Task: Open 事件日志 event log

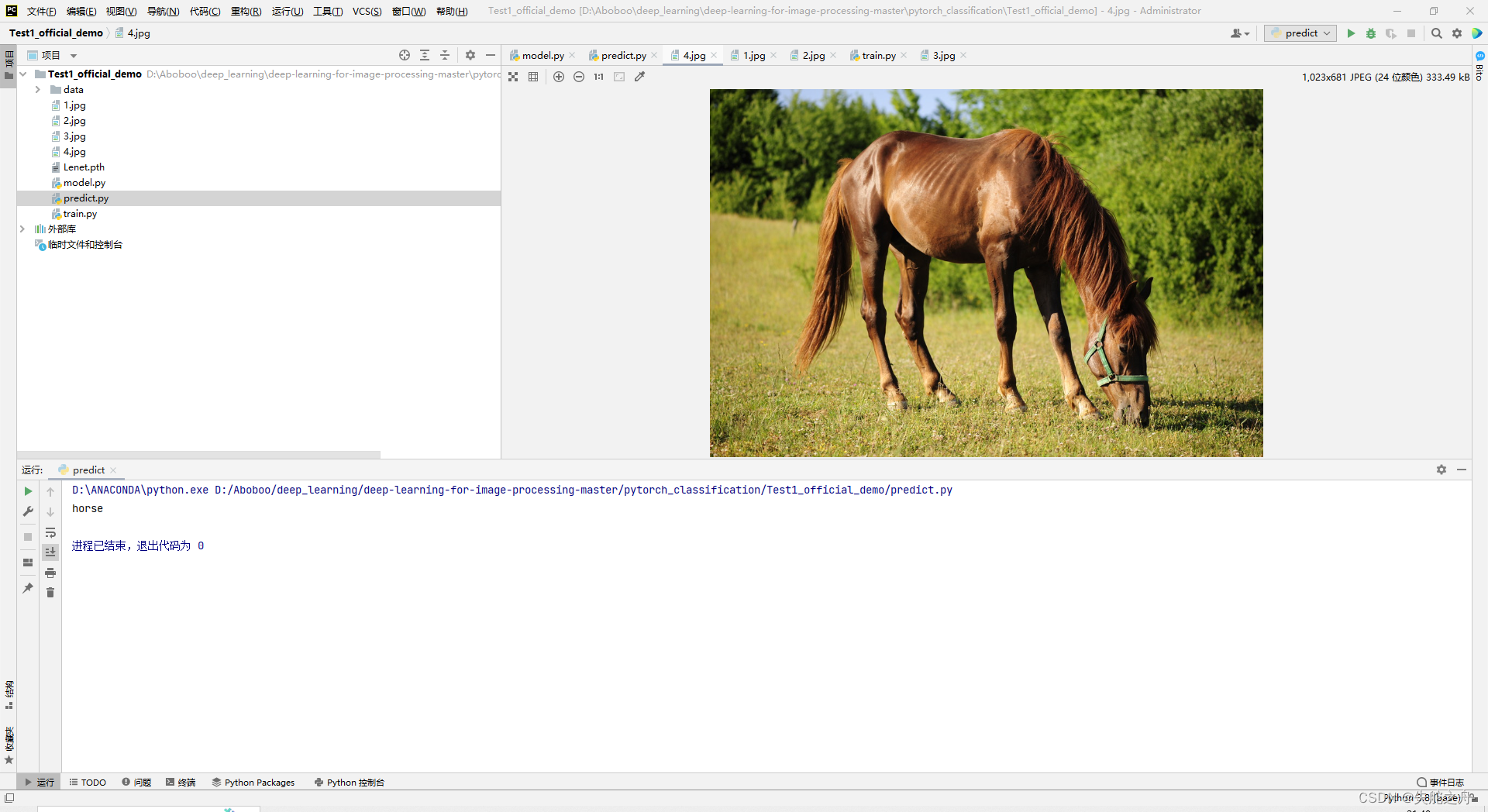Action: pyautogui.click(x=1441, y=783)
